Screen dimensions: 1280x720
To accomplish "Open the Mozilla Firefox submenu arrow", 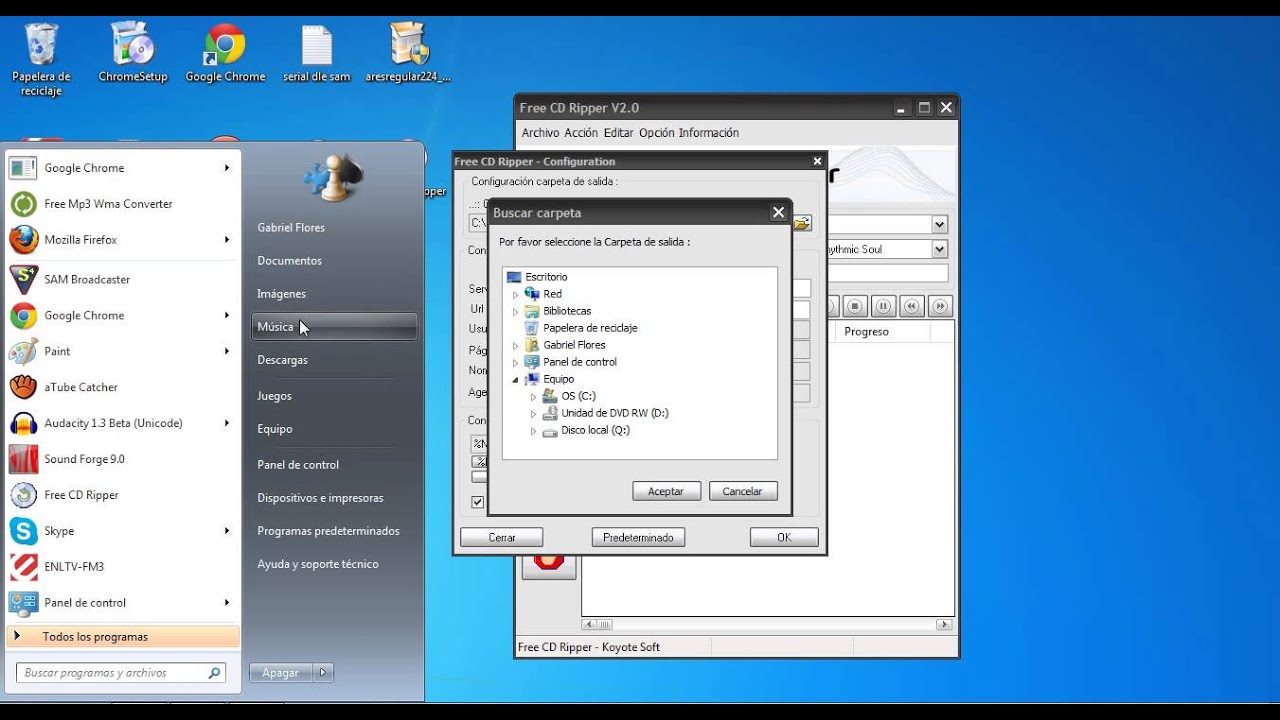I will pos(227,240).
